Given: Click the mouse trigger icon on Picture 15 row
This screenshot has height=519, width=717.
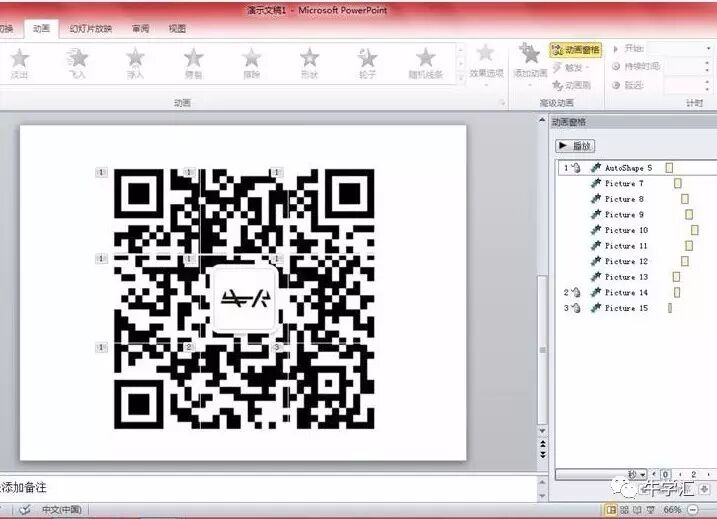Looking at the screenshot, I should [576, 308].
